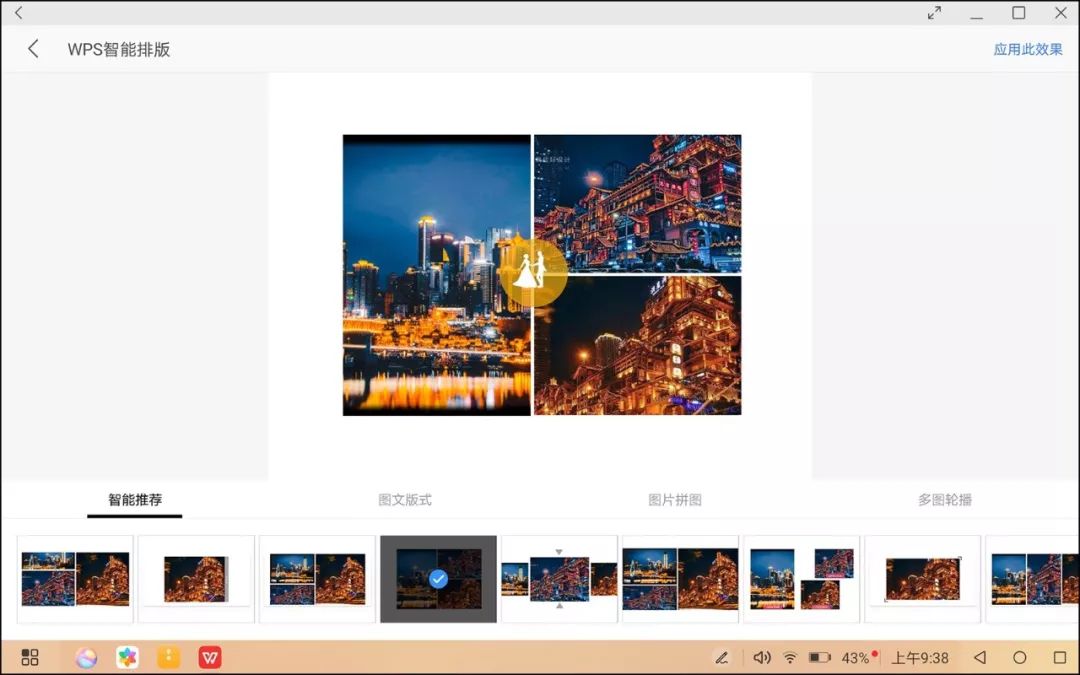The width and height of the screenshot is (1080, 675).
Task: Launch the round pastel orb app in taskbar
Action: point(86,658)
